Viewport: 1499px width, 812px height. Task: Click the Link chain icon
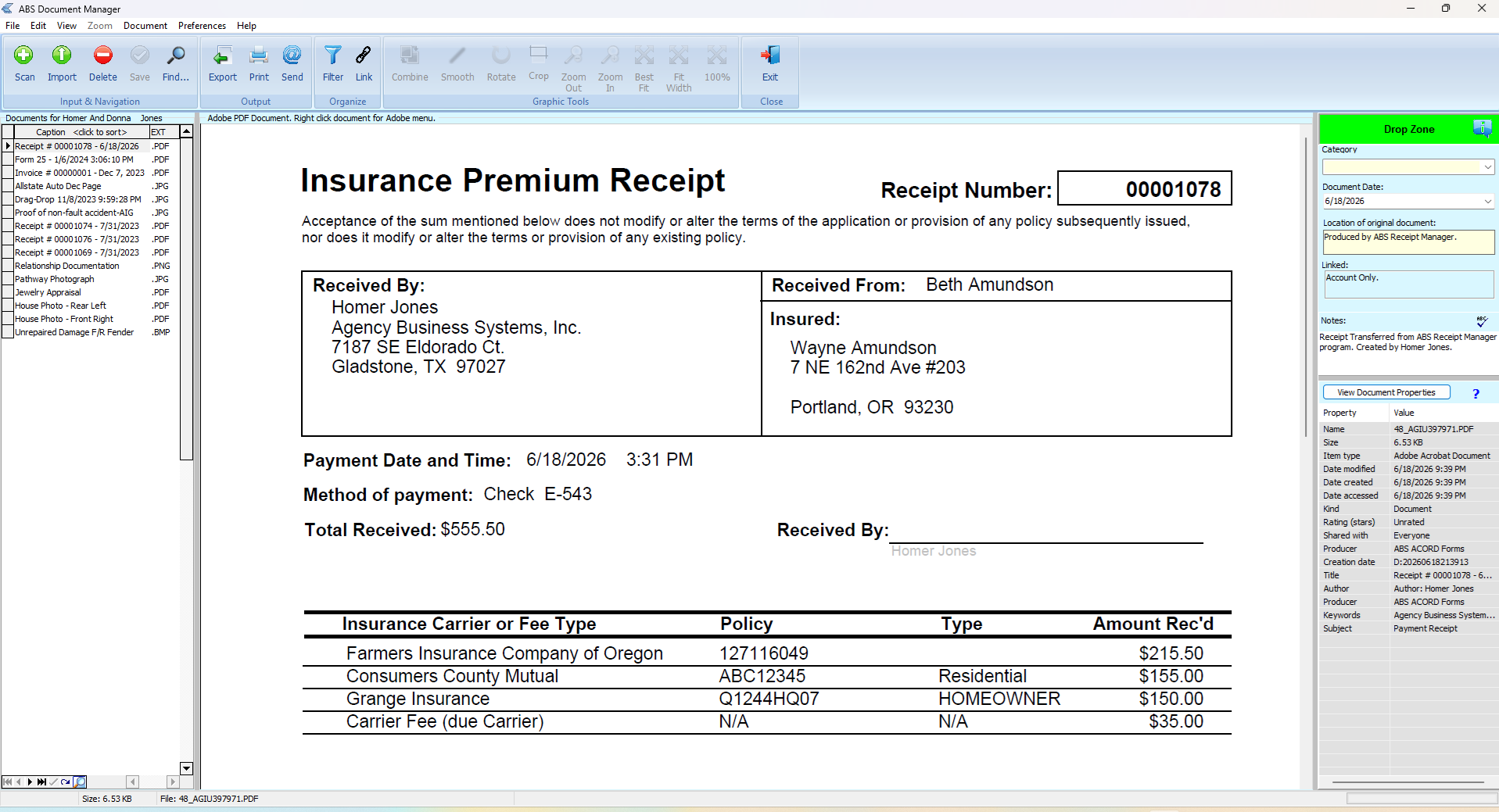pyautogui.click(x=364, y=55)
